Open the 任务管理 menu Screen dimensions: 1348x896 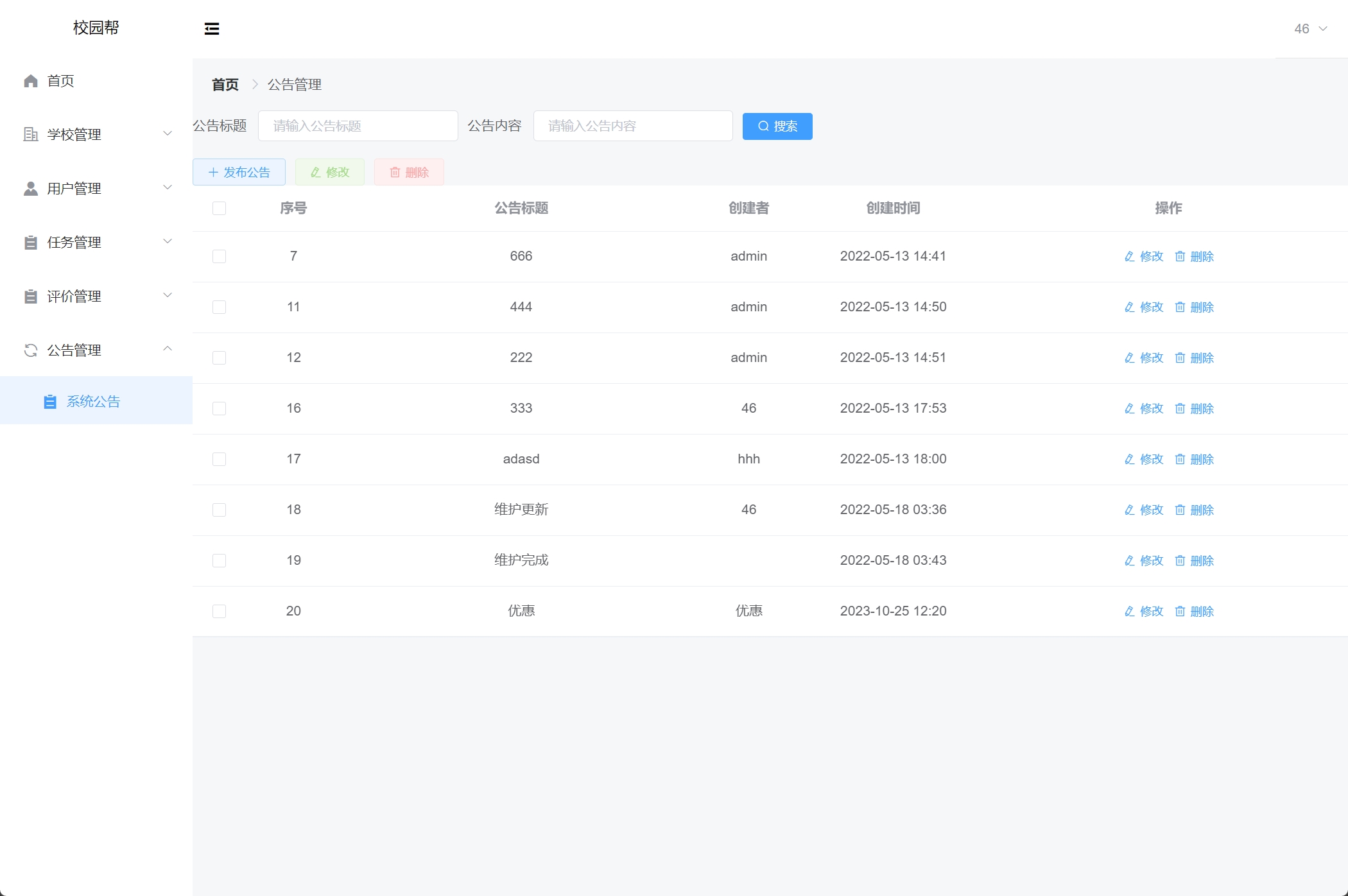(74, 242)
